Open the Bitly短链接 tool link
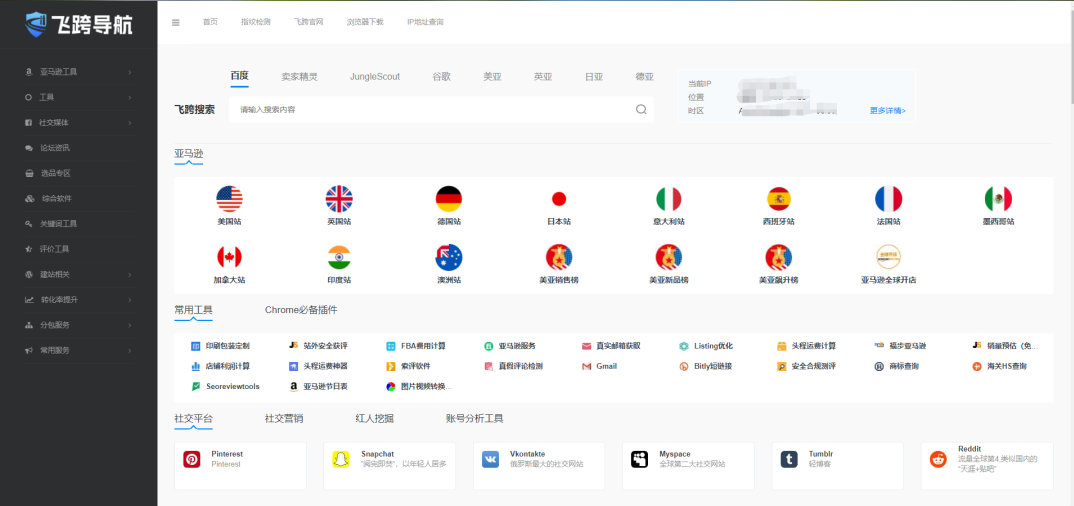The width and height of the screenshot is (1074, 506). pyautogui.click(x=705, y=366)
